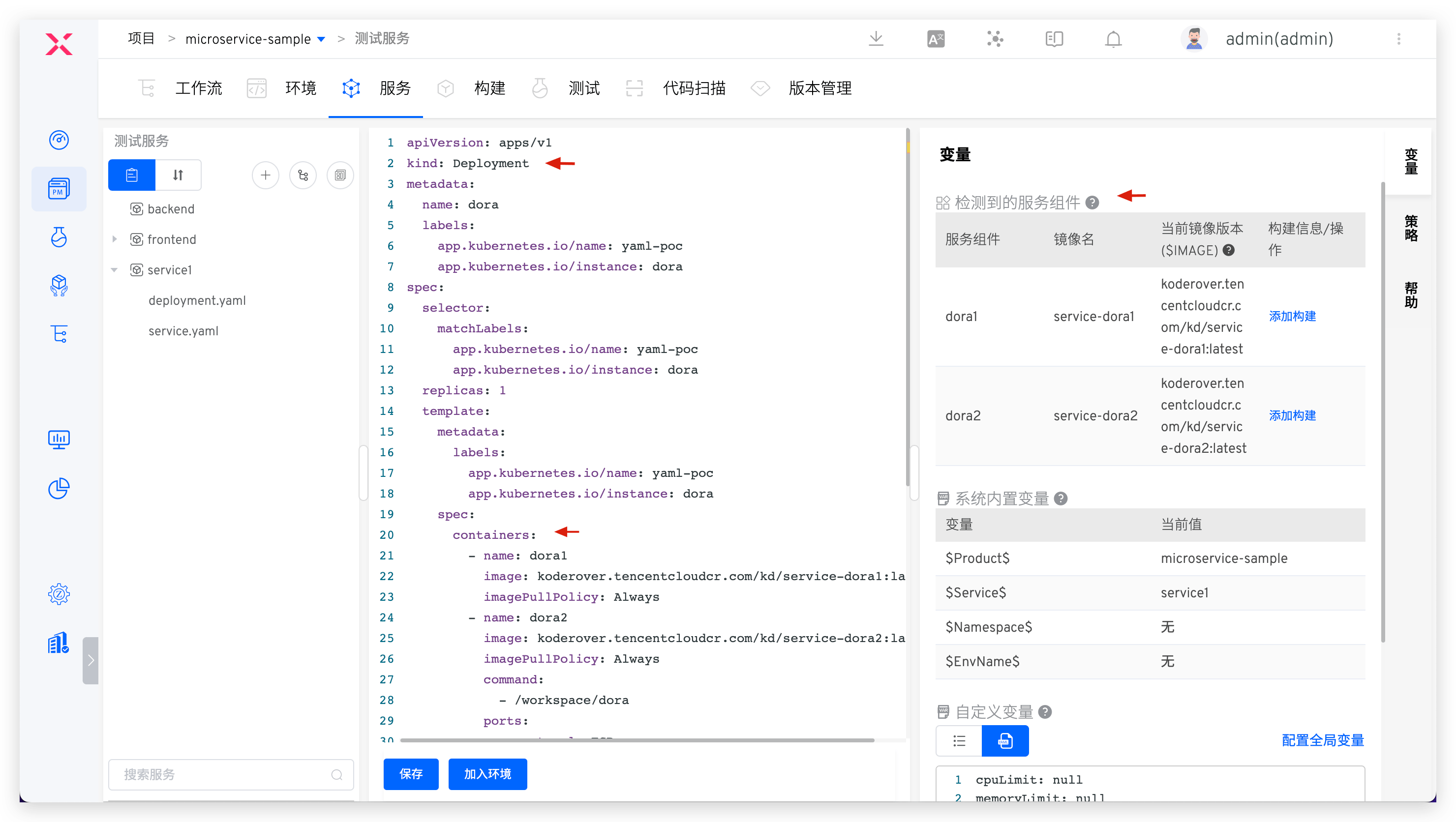
Task: Click the editor horizontal scrollbar
Action: pos(637,739)
